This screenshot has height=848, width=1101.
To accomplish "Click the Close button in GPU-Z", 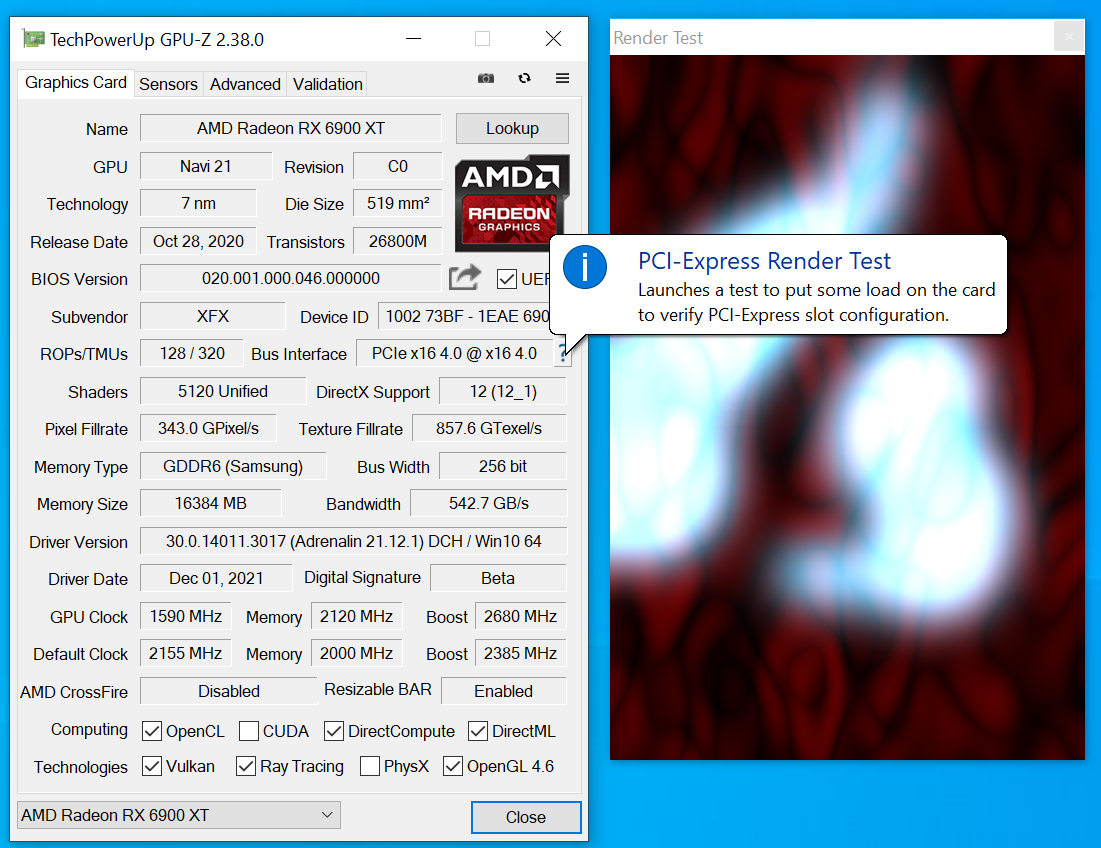I will pyautogui.click(x=526, y=817).
